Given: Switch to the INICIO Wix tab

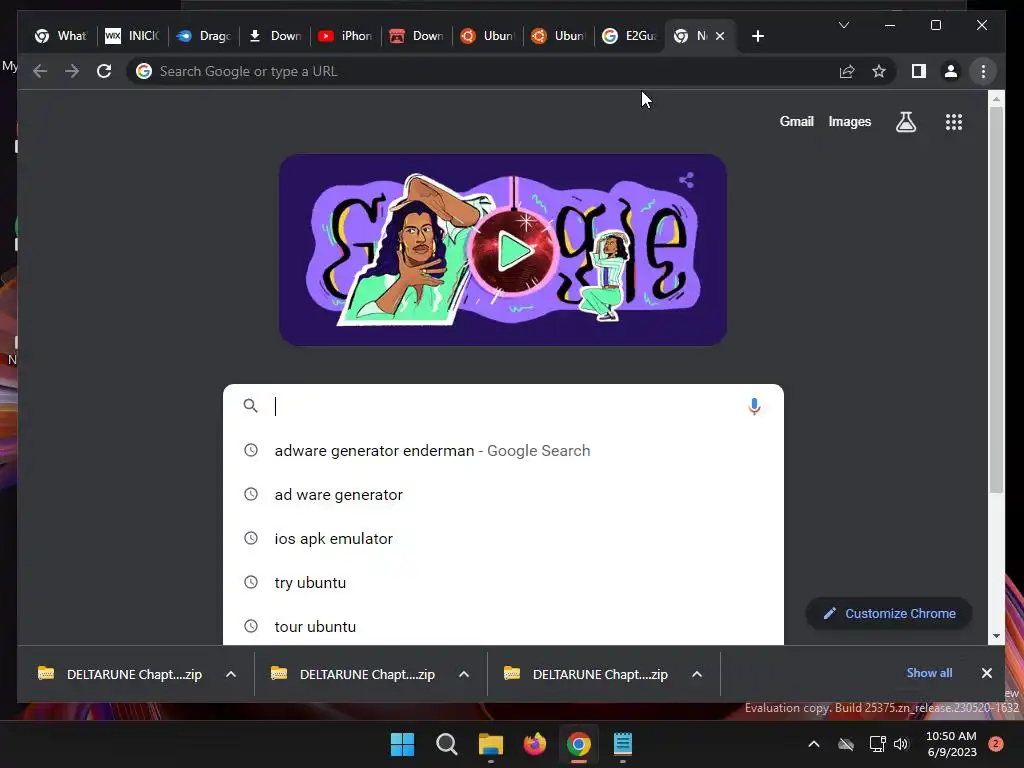Looking at the screenshot, I should coord(133,36).
